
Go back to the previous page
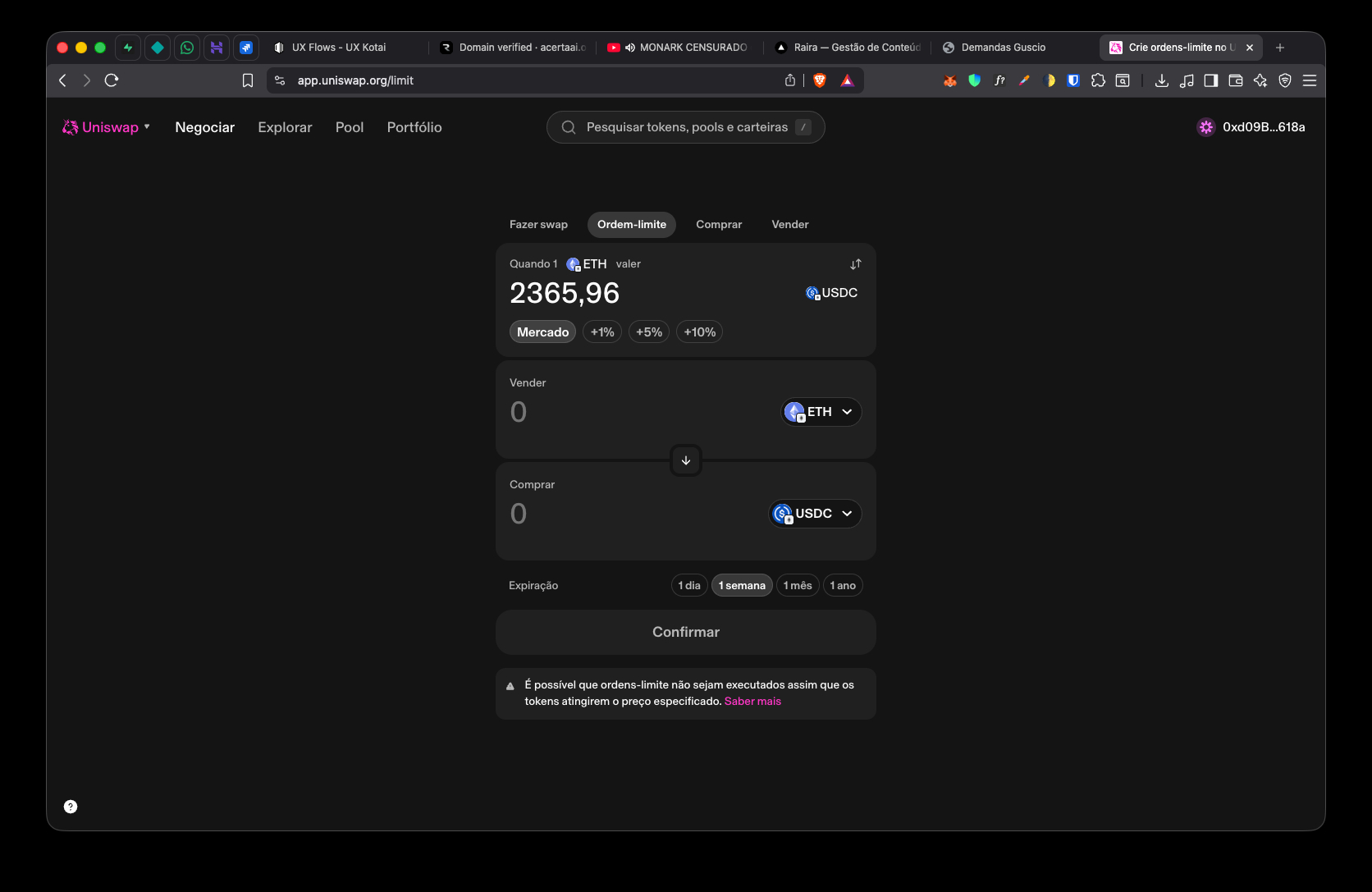click(x=63, y=80)
